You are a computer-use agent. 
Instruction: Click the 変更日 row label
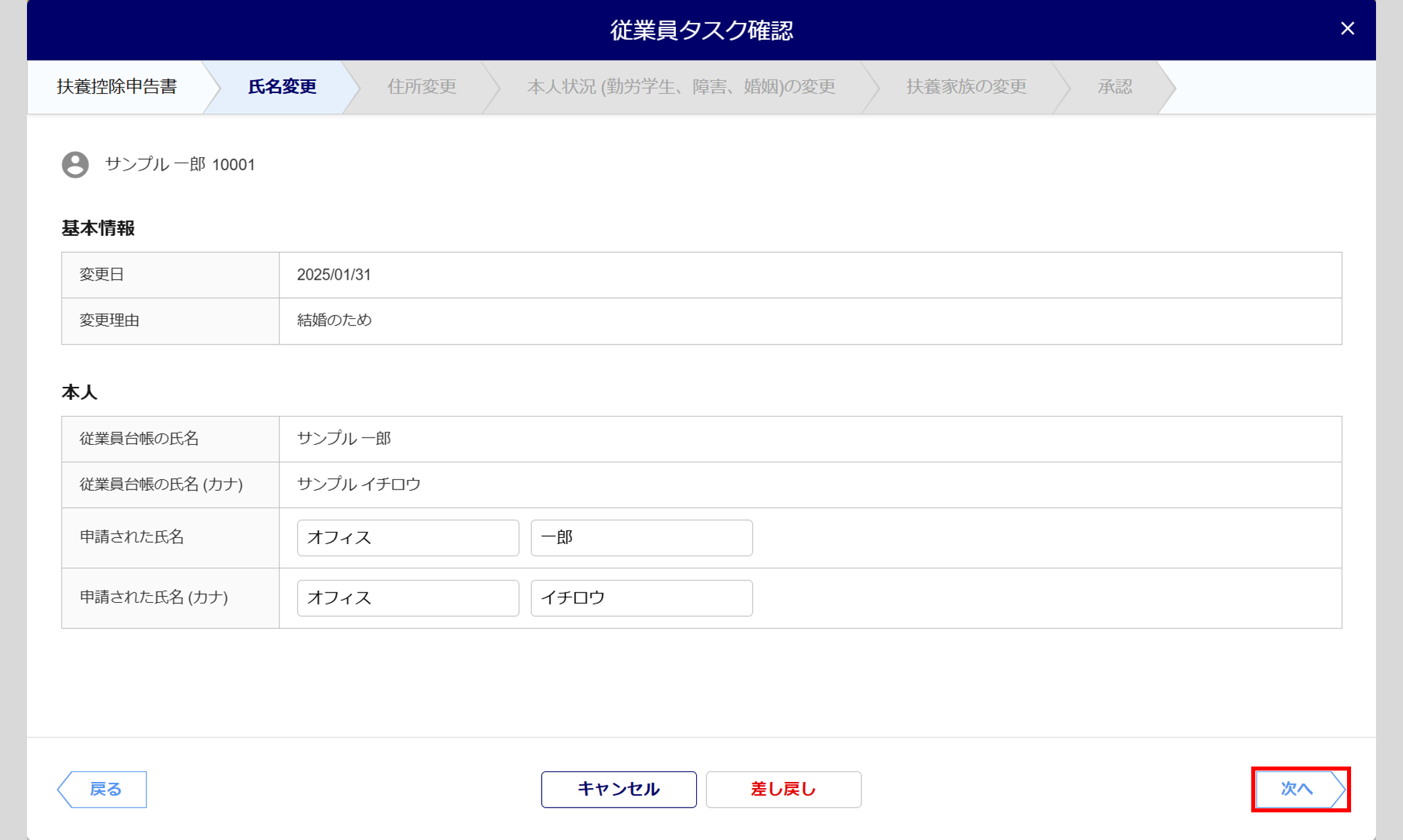point(102,275)
